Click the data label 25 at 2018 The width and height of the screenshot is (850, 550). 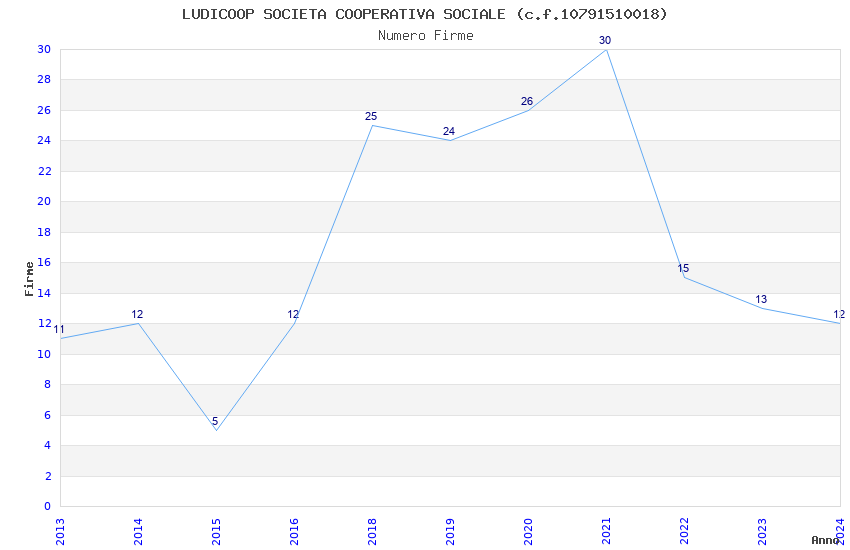(371, 117)
